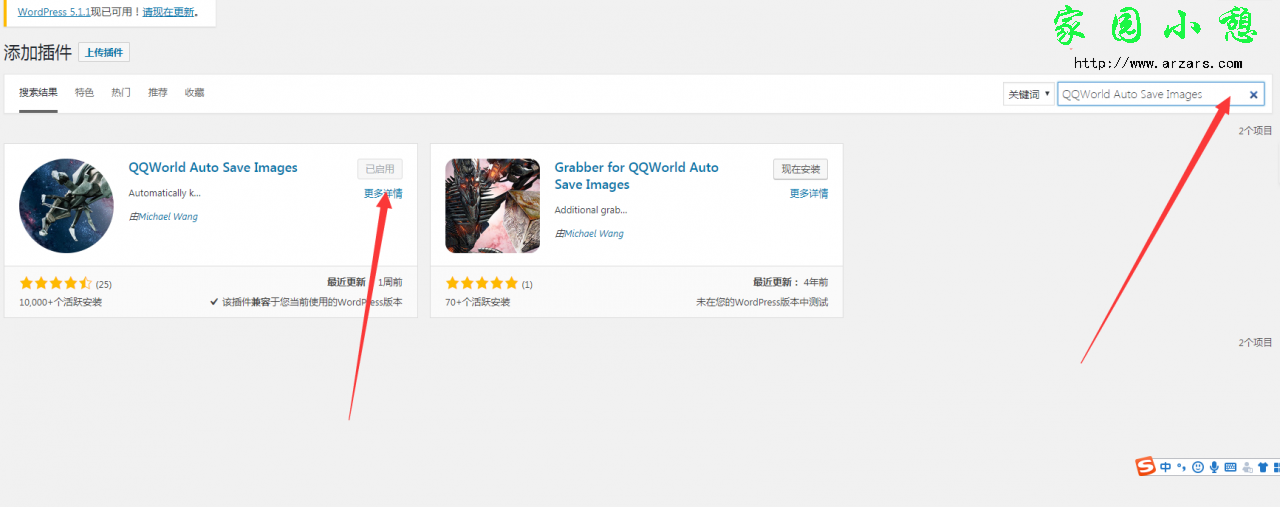The width and height of the screenshot is (1280, 507).
Task: Open QQWorld Auto Save Images title link
Action: coord(213,168)
